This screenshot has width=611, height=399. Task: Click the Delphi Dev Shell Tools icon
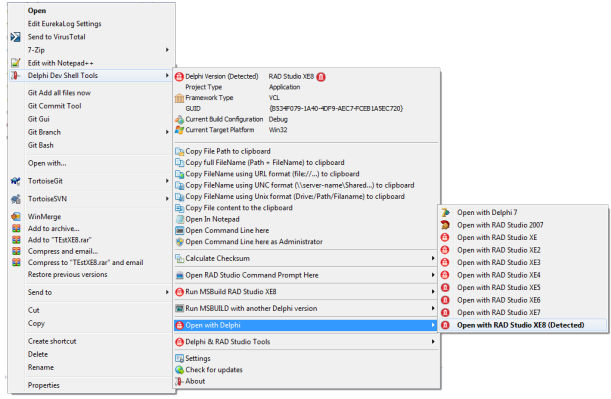point(16,75)
